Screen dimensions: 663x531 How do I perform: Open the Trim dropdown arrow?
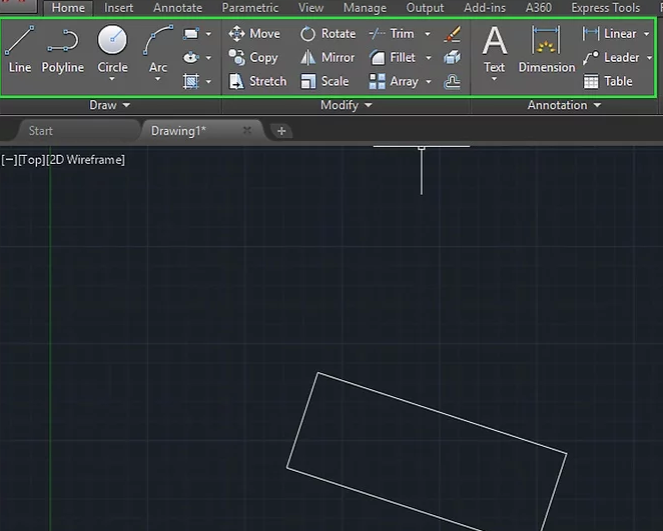(x=428, y=34)
